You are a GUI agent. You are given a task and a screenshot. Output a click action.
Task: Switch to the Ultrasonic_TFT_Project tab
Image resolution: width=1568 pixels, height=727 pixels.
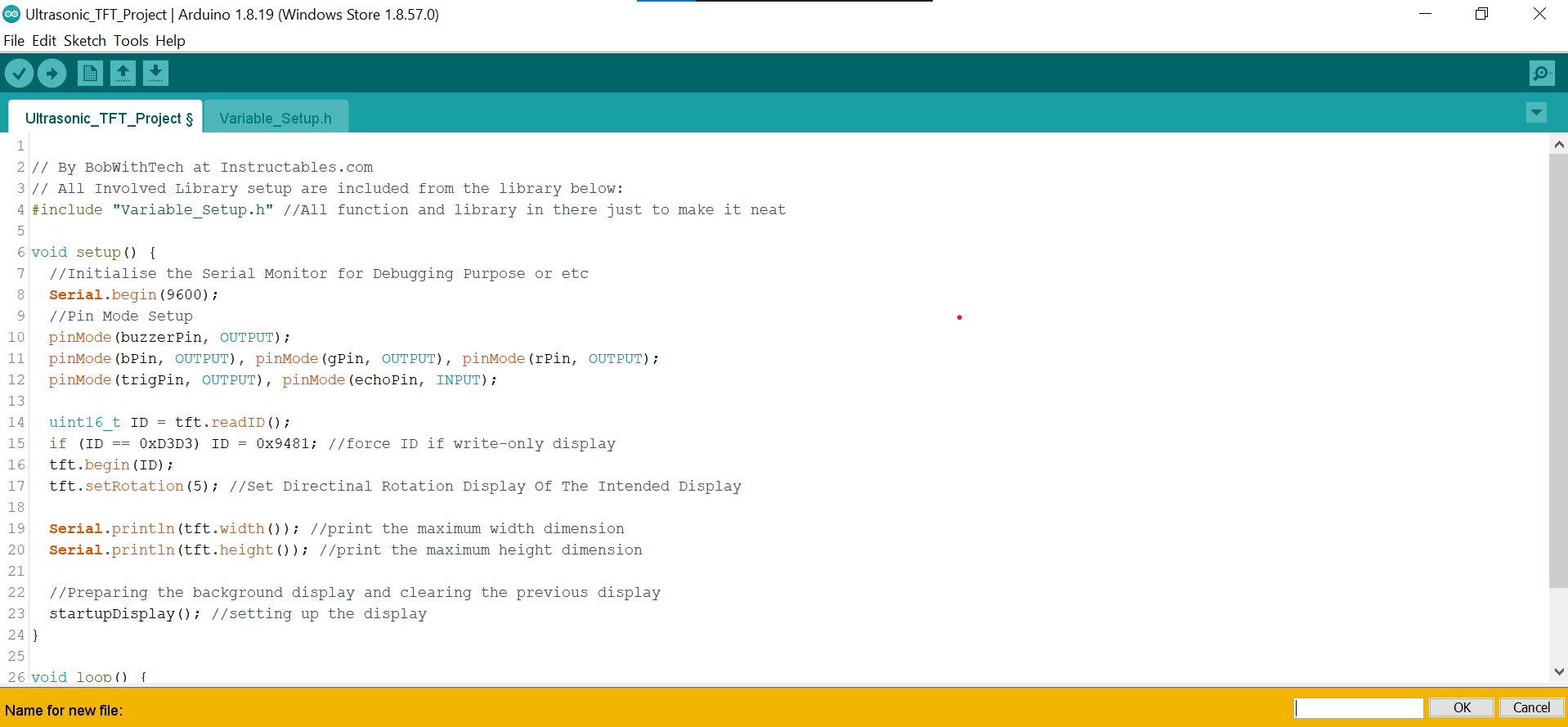105,118
